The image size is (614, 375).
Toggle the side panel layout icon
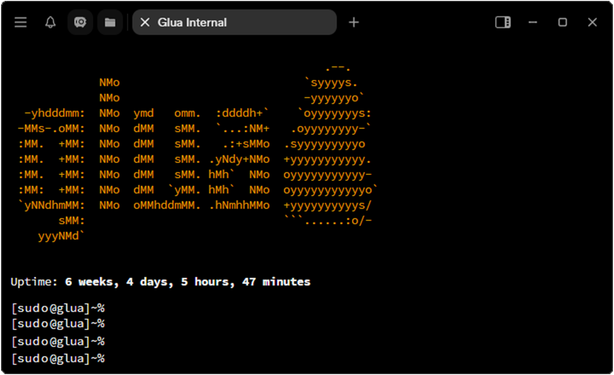click(503, 22)
